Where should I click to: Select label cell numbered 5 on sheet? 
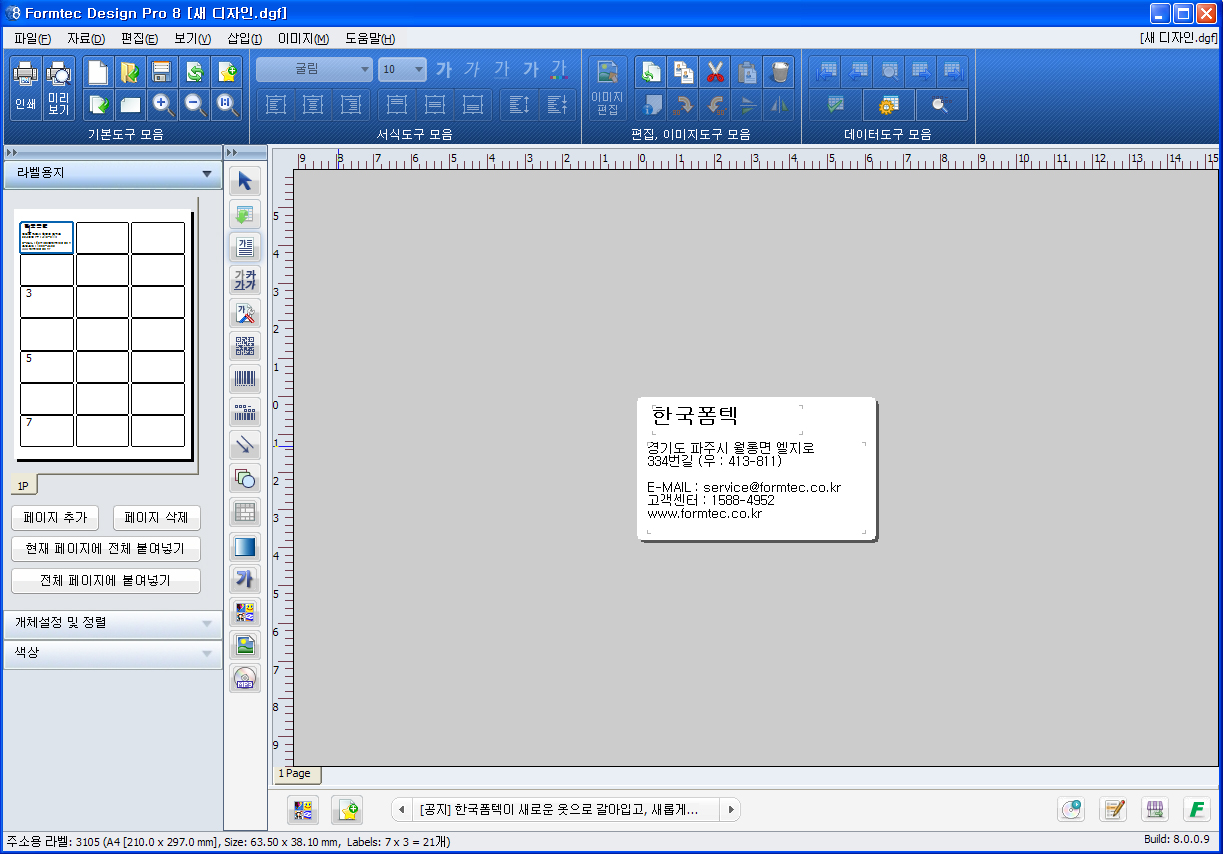pos(47,366)
